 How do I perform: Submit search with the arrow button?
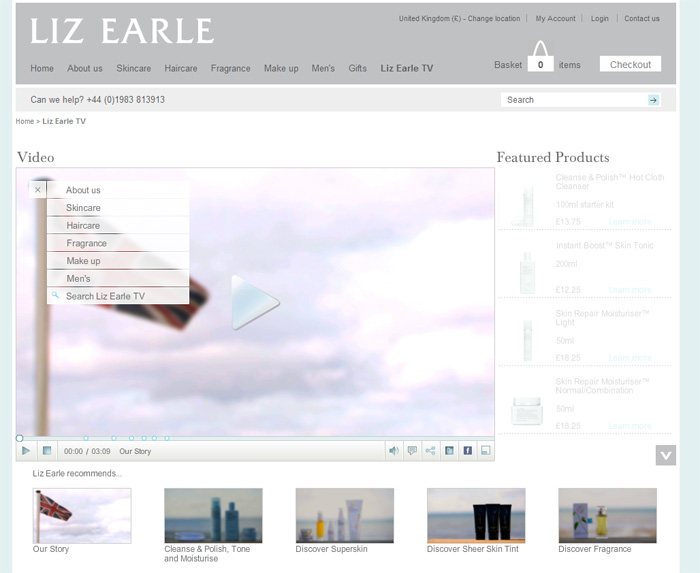click(x=654, y=100)
